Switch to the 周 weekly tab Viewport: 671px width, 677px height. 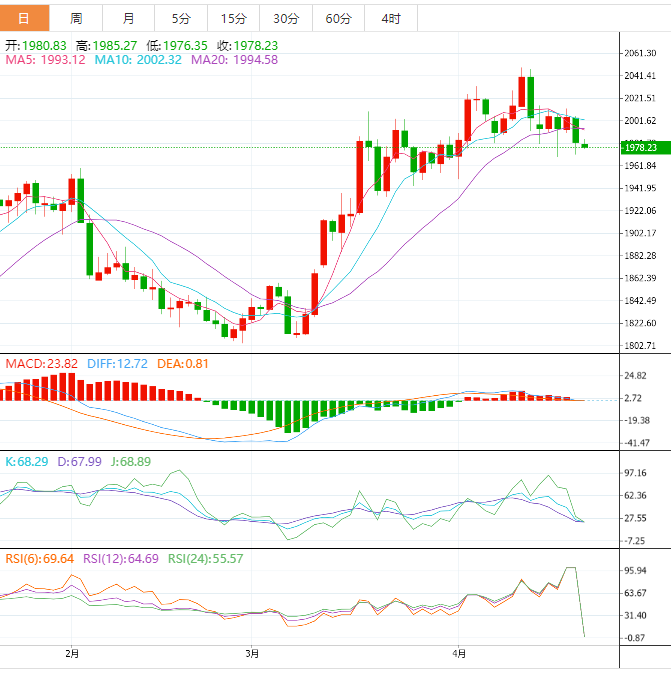[x=77, y=18]
